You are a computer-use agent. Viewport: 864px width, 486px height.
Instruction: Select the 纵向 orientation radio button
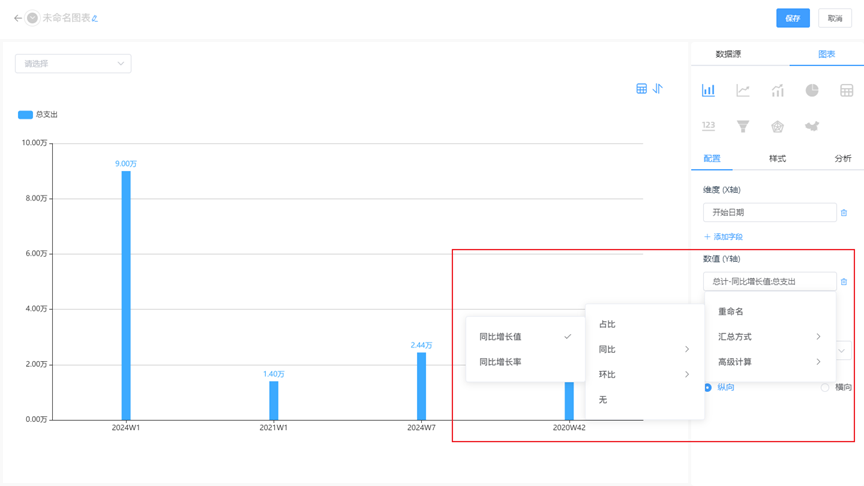point(709,387)
